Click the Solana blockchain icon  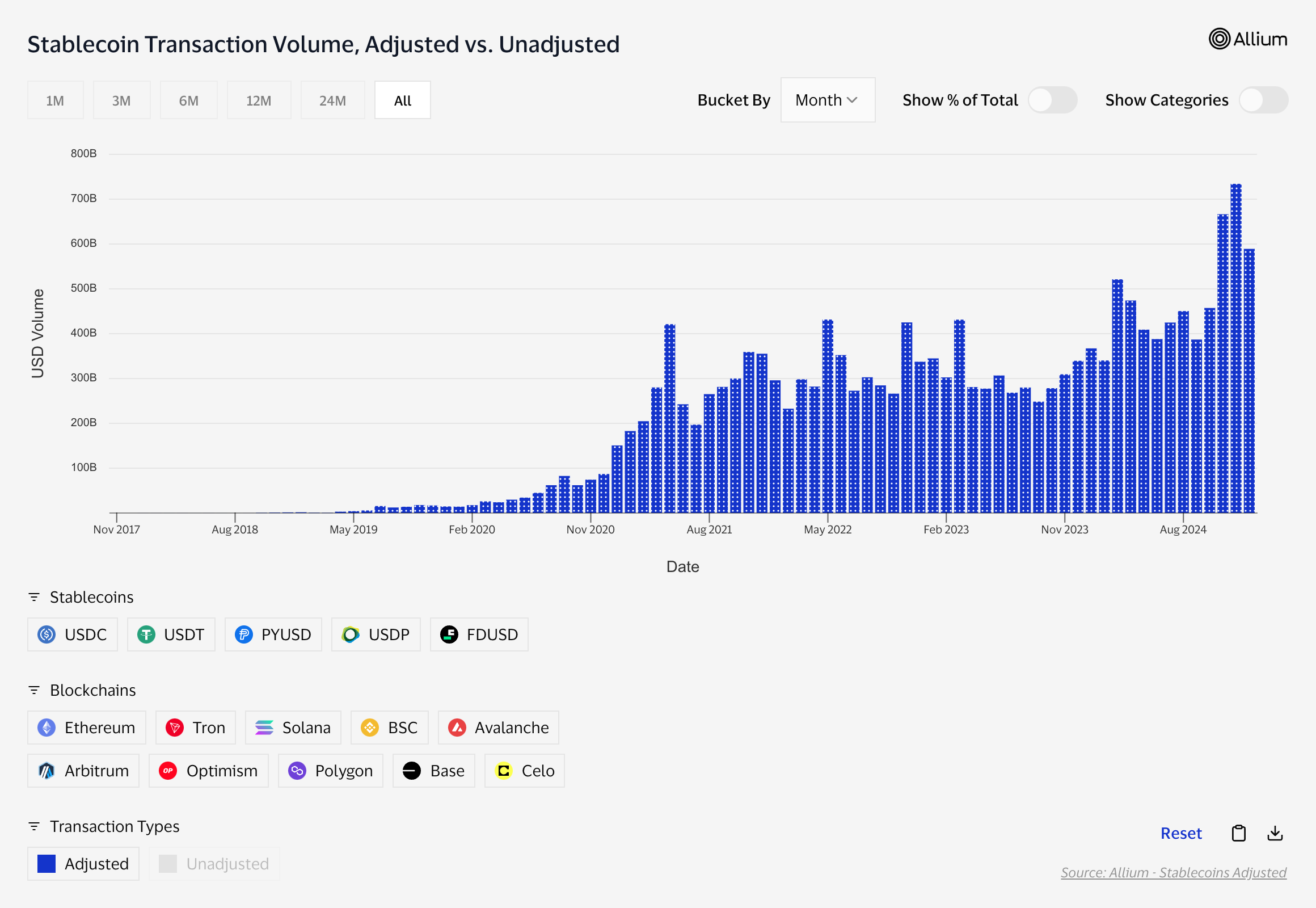coord(264,728)
